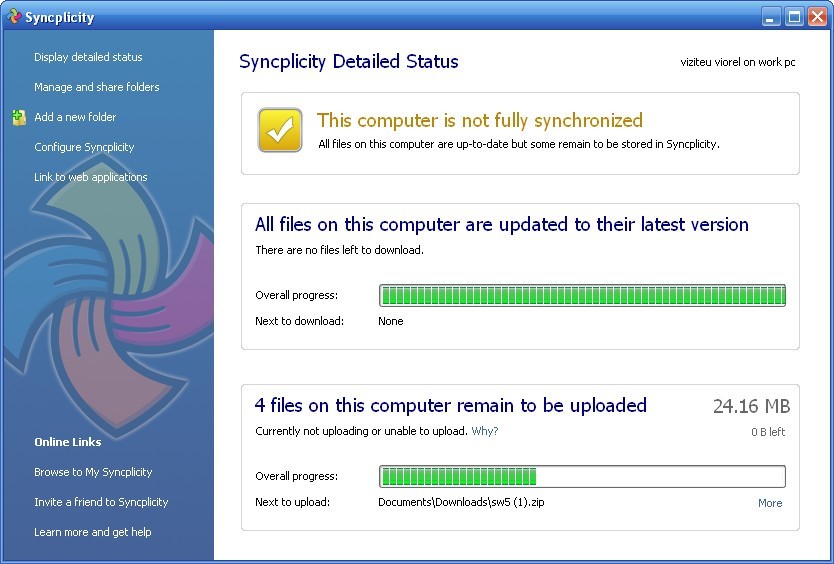Click the '24.16 MB' size value
The image size is (834, 564).
tap(752, 407)
